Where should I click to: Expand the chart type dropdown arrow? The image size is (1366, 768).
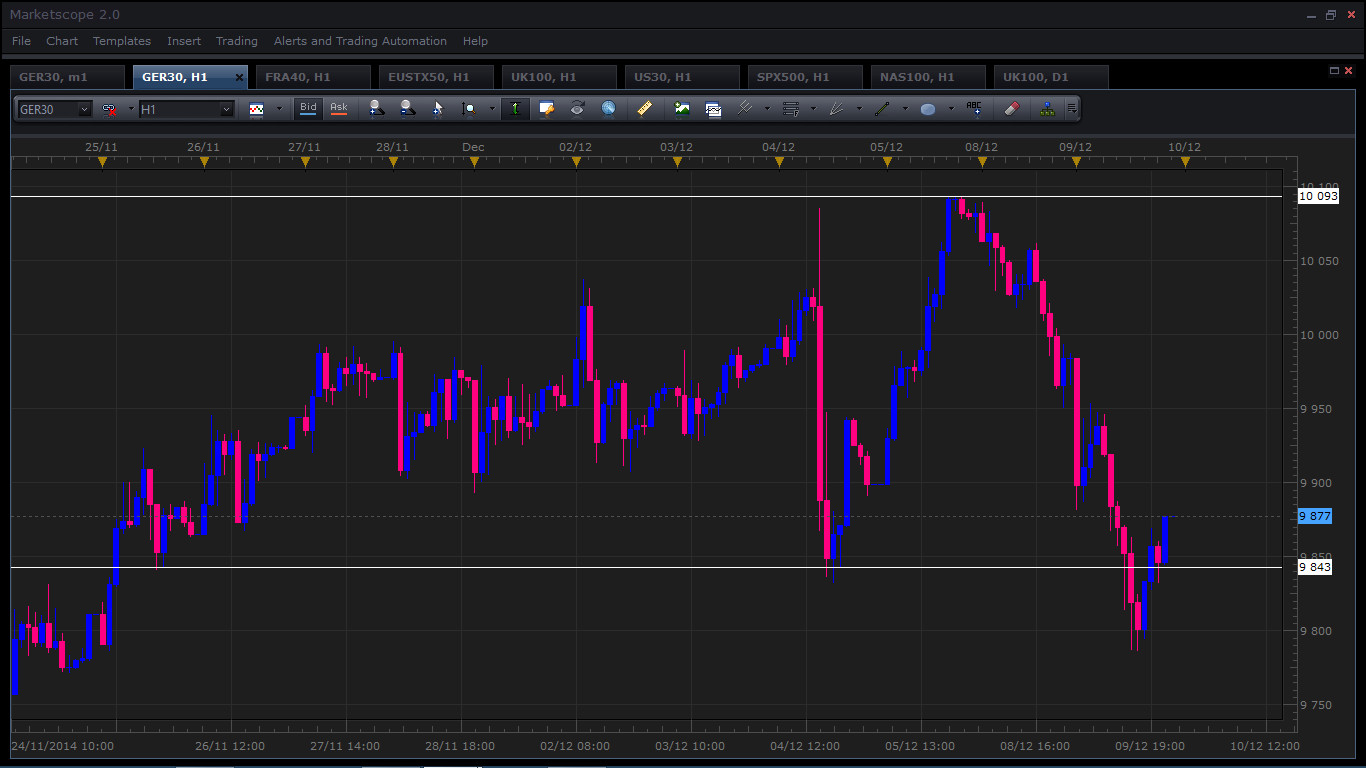point(279,109)
